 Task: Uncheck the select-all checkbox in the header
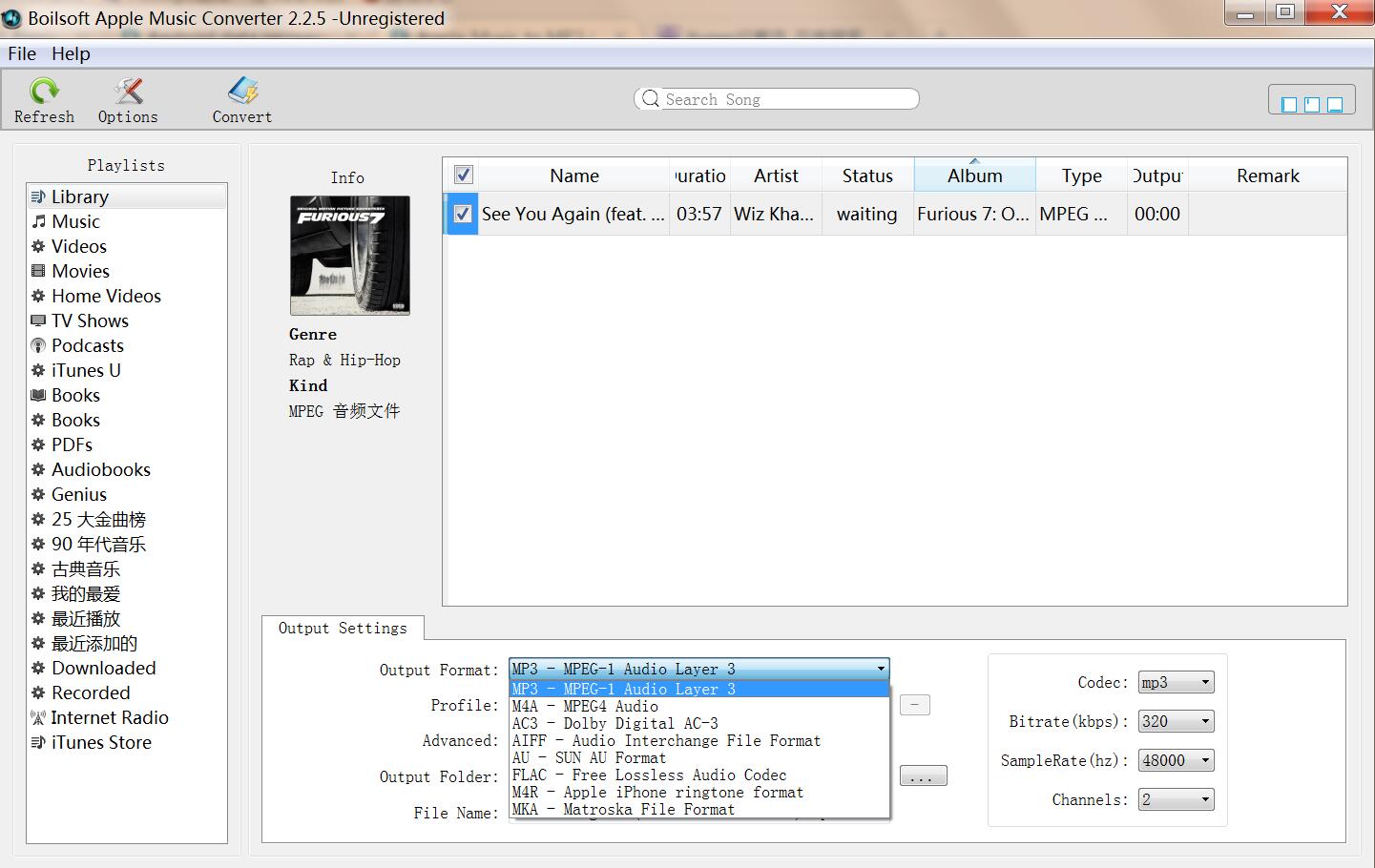[x=463, y=175]
